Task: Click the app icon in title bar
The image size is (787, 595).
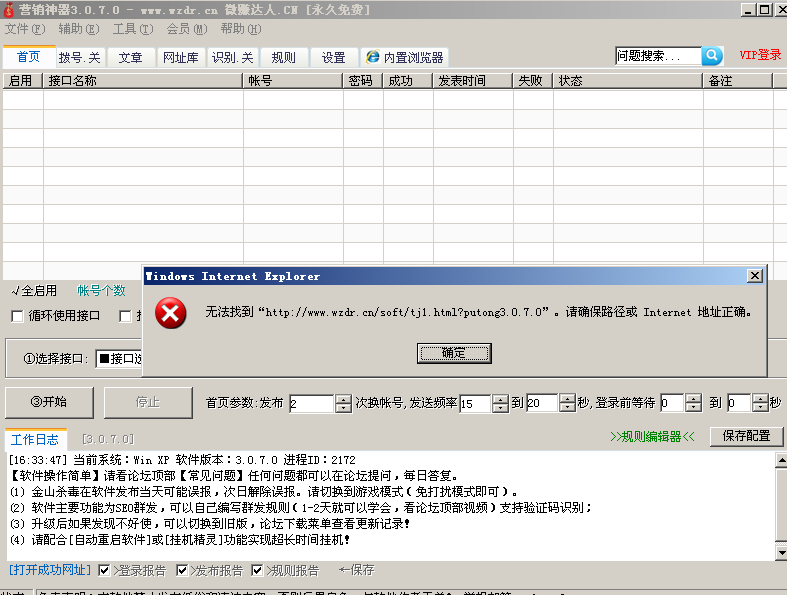Action: click(x=8, y=9)
